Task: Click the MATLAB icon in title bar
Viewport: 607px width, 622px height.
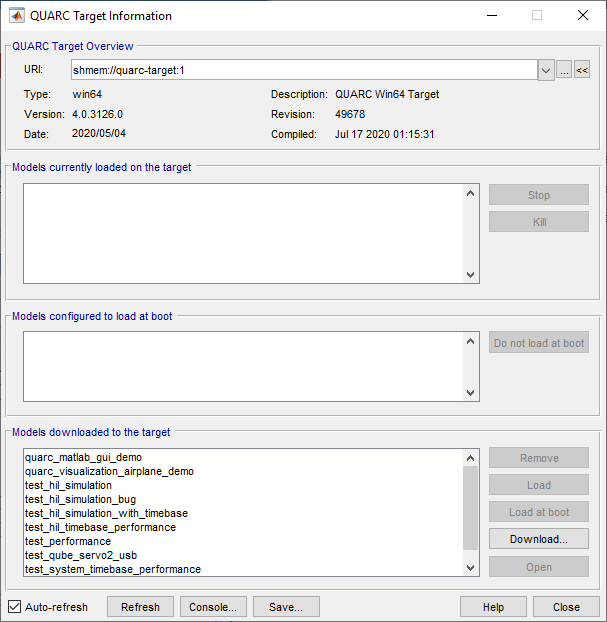Action: pyautogui.click(x=17, y=16)
